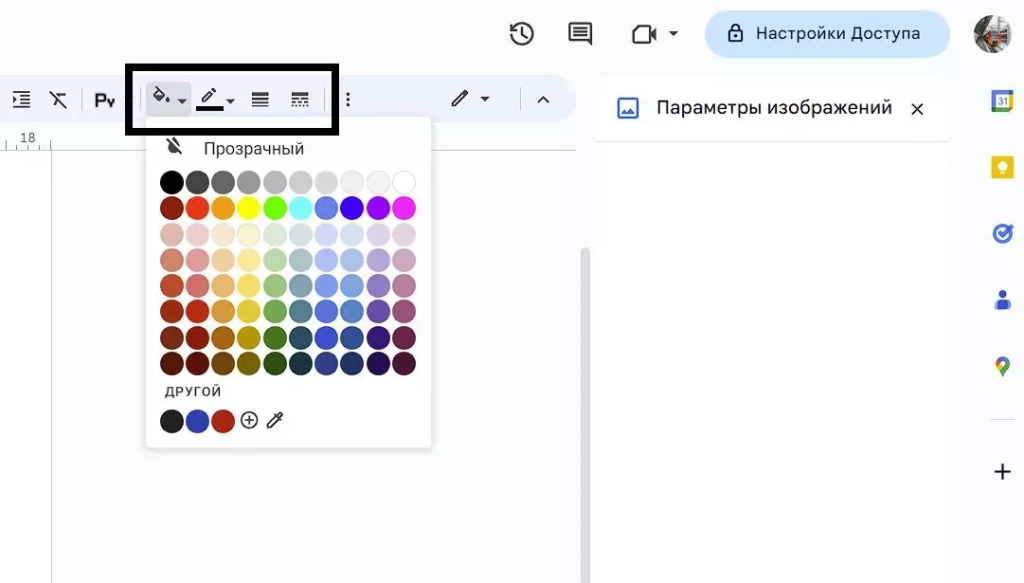Image resolution: width=1024 pixels, height=583 pixels.
Task: Open the three-dot overflow toolbar menu
Action: tap(347, 99)
